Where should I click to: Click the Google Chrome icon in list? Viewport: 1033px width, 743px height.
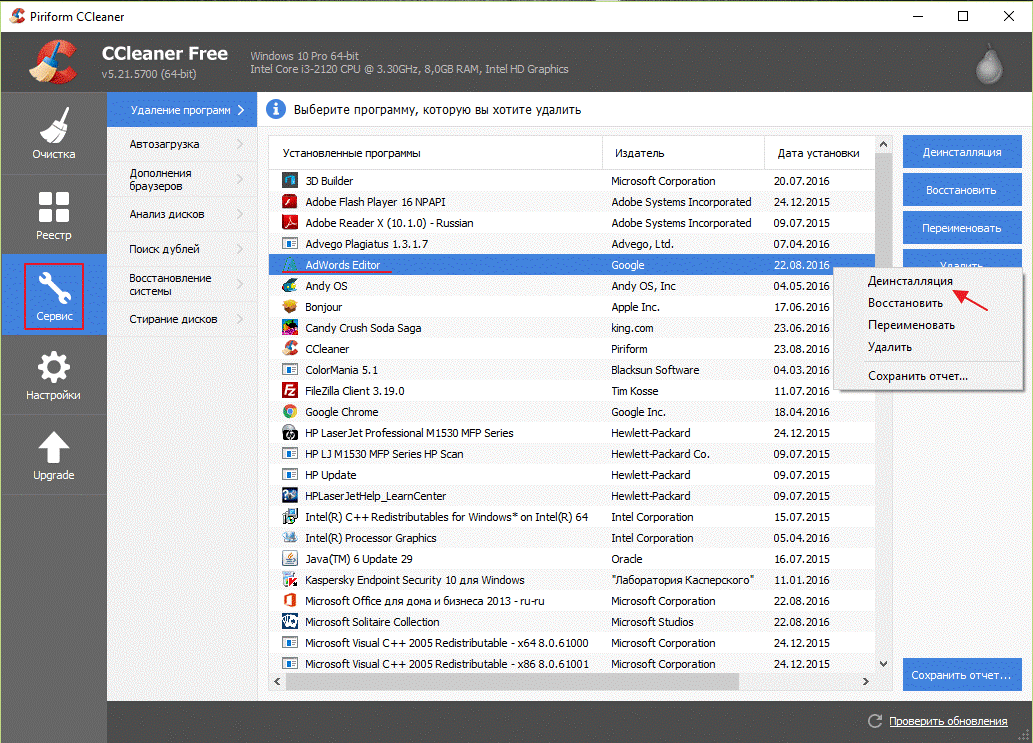290,412
